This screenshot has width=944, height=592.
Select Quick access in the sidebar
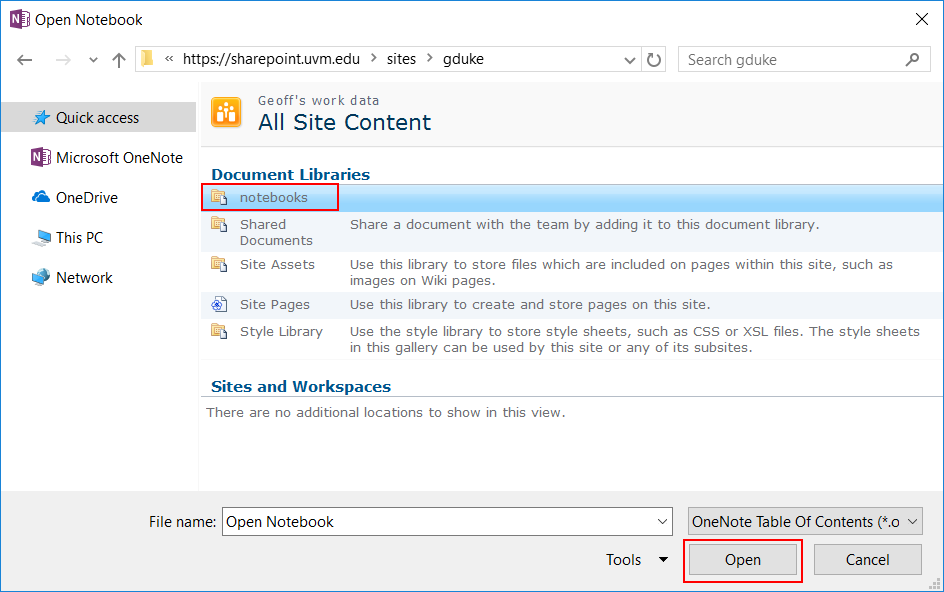97,118
